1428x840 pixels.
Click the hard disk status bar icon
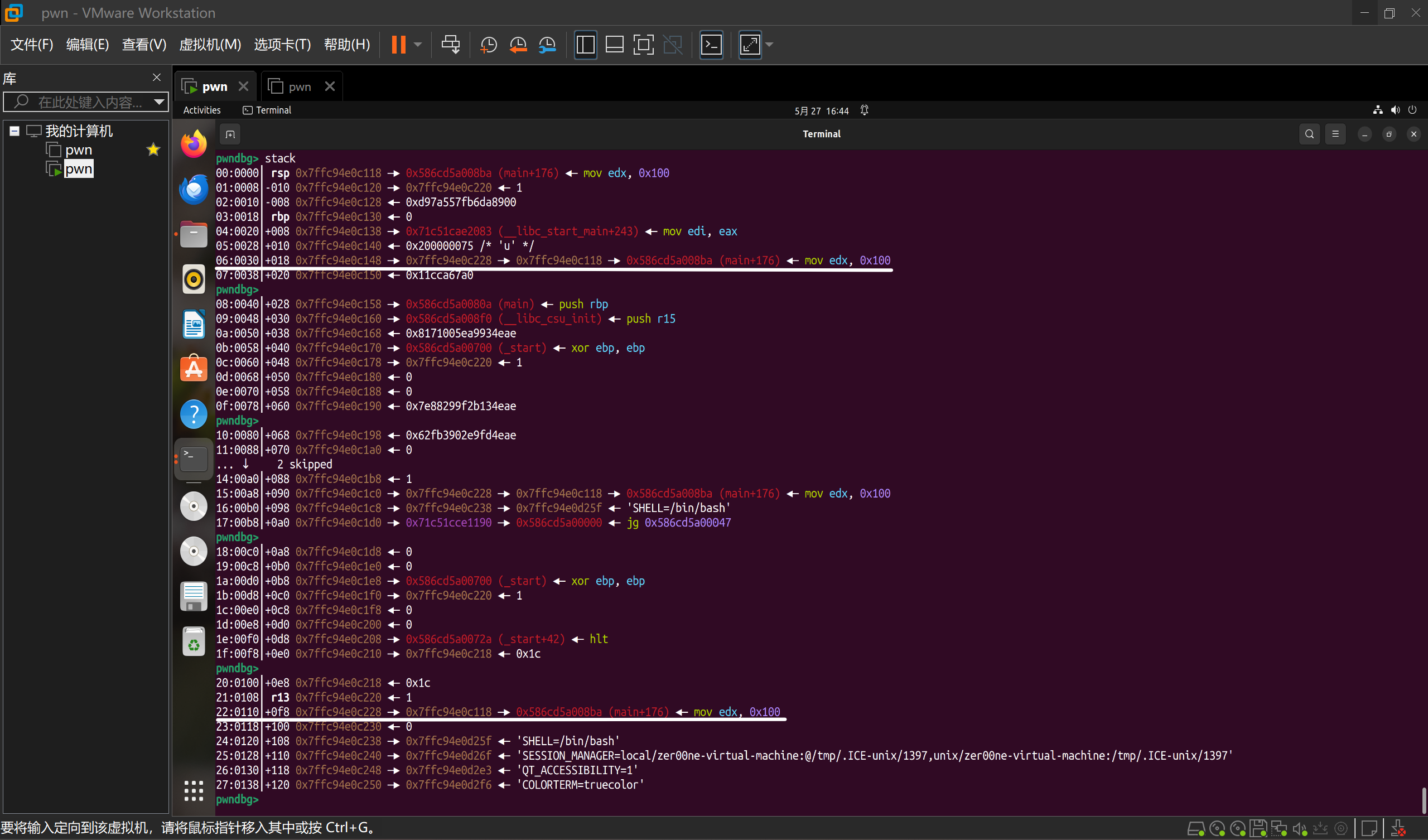[x=1195, y=829]
